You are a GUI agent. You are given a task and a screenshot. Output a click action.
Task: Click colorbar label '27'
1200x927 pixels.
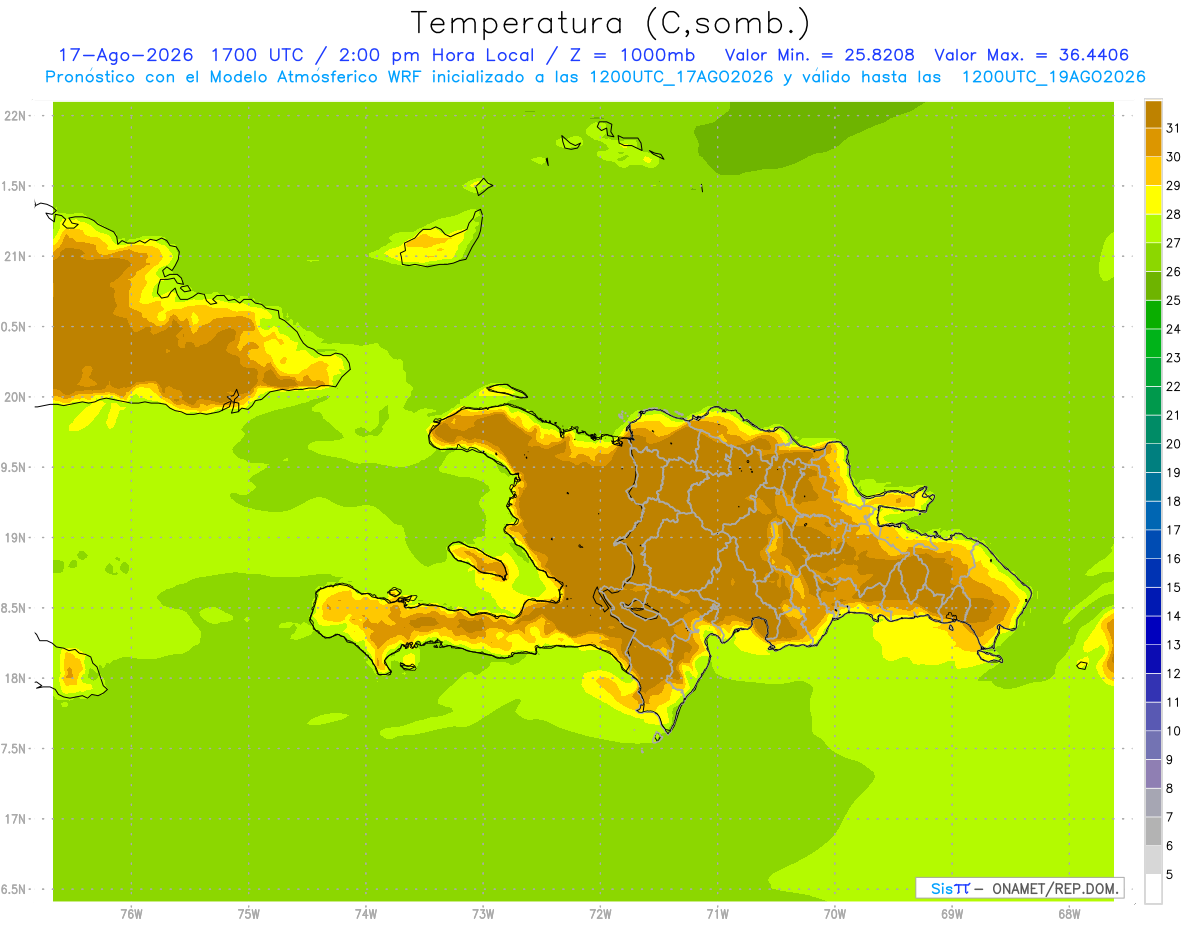point(1173,243)
